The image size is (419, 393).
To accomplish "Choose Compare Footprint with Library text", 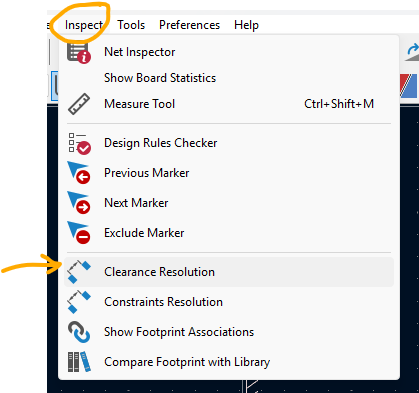I will pyautogui.click(x=187, y=362).
